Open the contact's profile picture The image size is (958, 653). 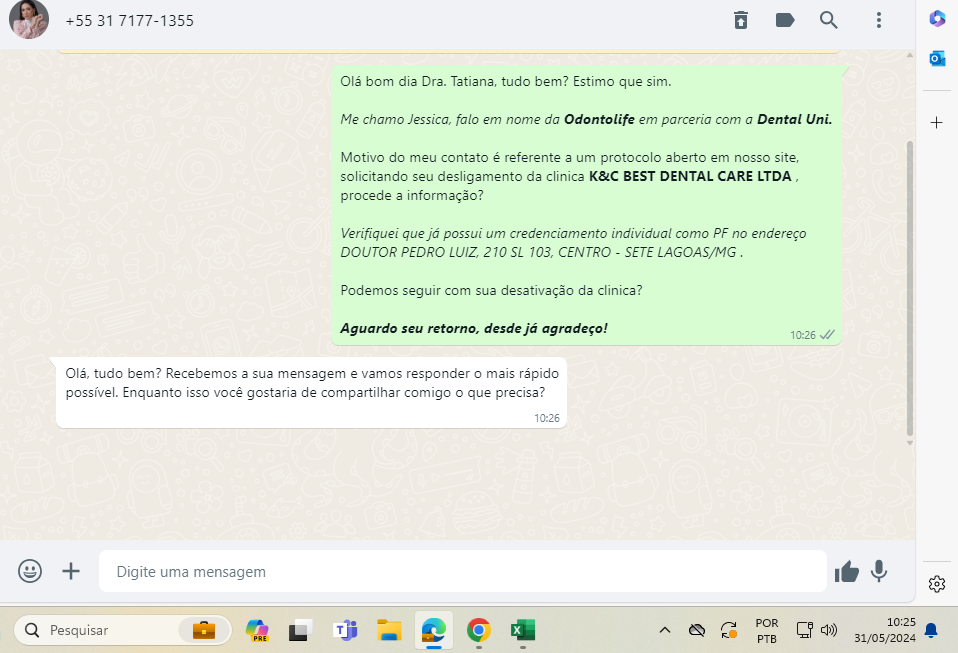click(29, 20)
